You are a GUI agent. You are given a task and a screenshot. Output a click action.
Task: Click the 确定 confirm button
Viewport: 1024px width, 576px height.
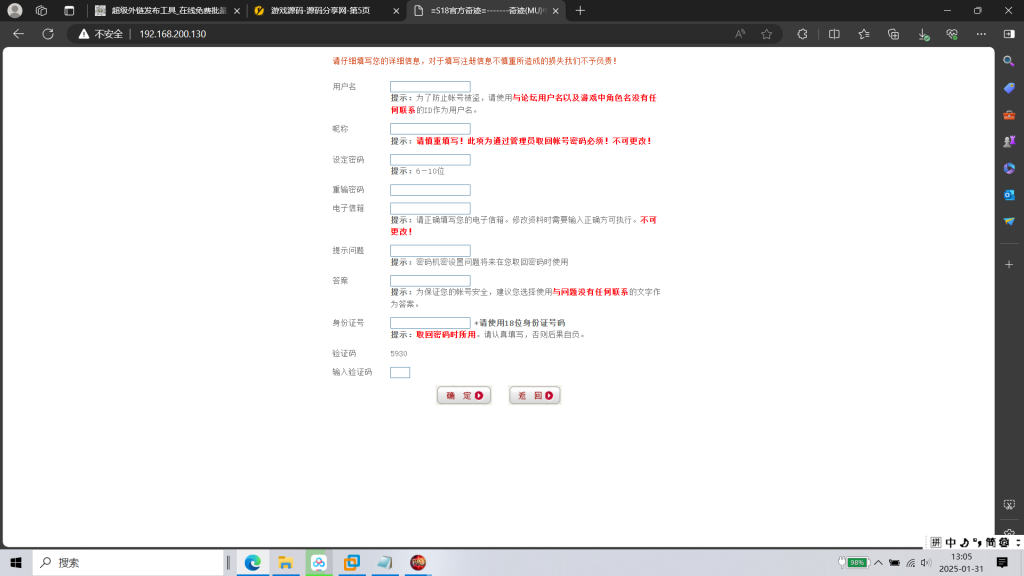click(463, 395)
